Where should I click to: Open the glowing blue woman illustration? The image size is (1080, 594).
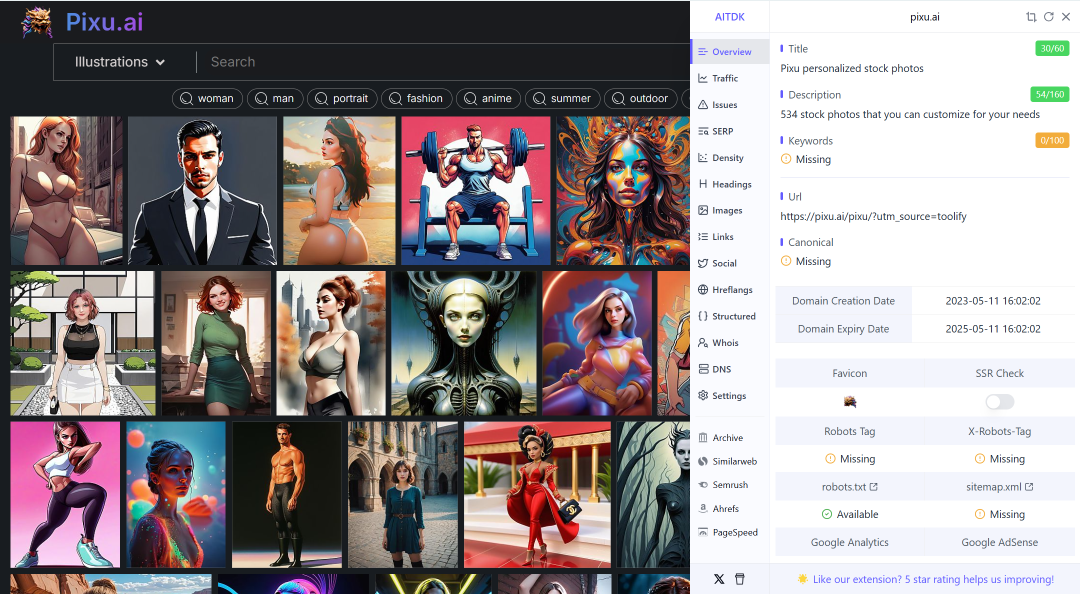pyautogui.click(x=176, y=495)
